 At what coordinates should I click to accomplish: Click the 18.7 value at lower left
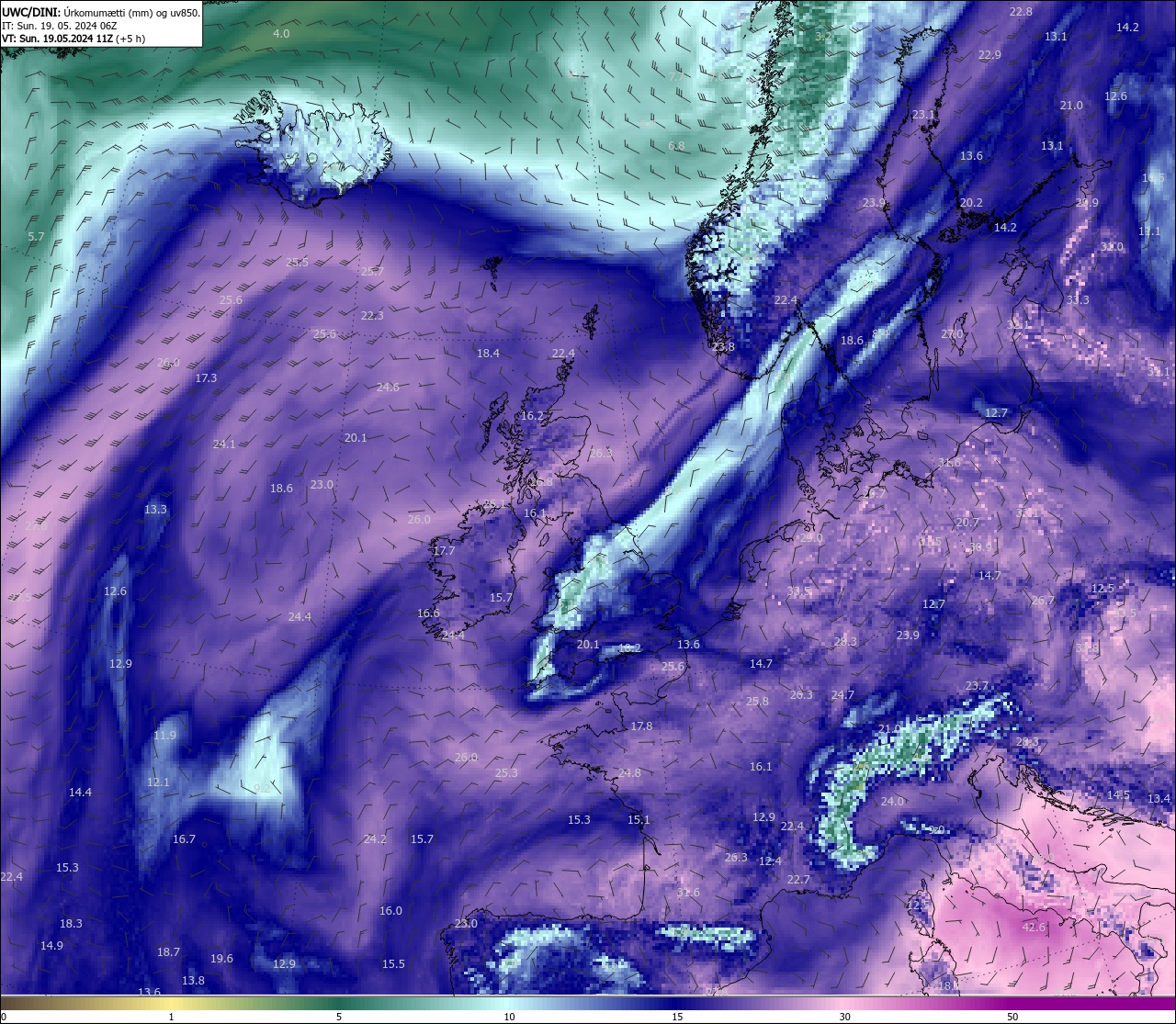168,951
